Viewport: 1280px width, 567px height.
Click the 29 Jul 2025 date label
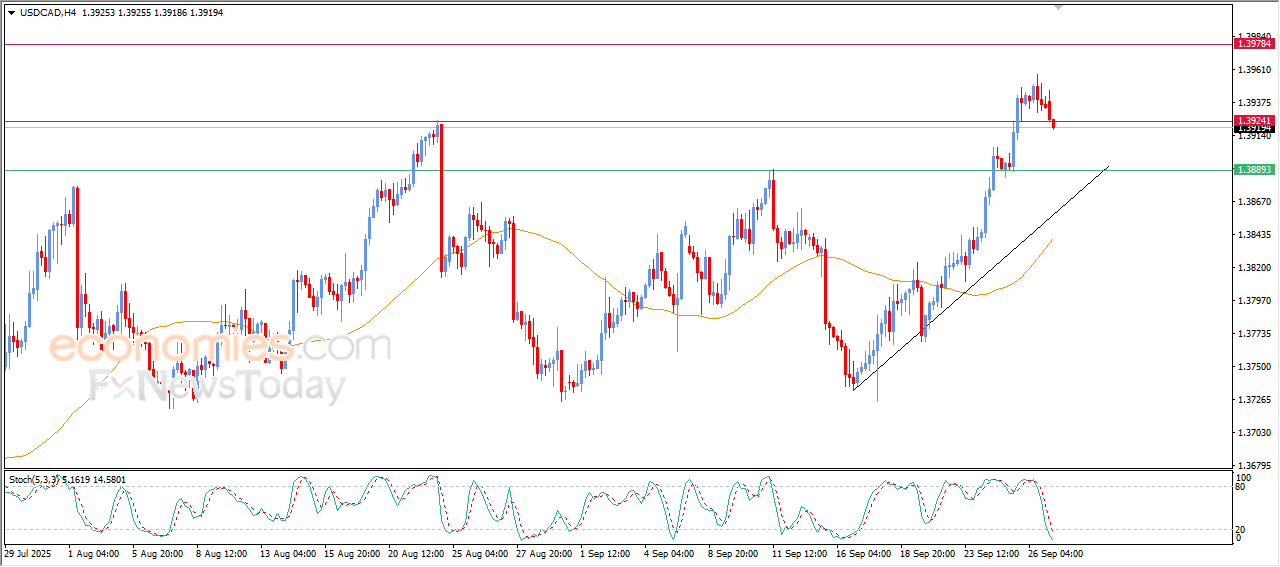(x=27, y=552)
